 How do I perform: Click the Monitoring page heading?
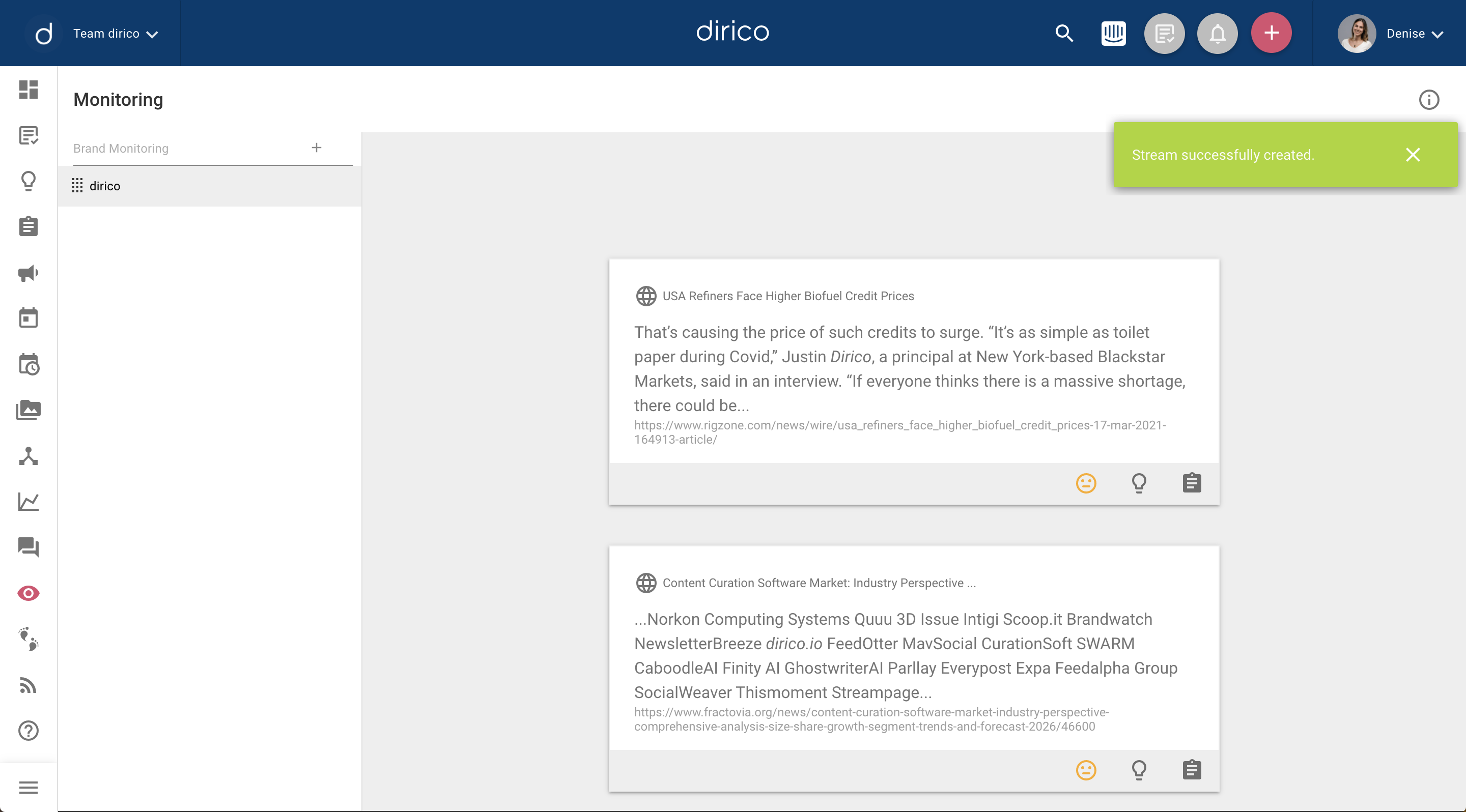tap(119, 100)
